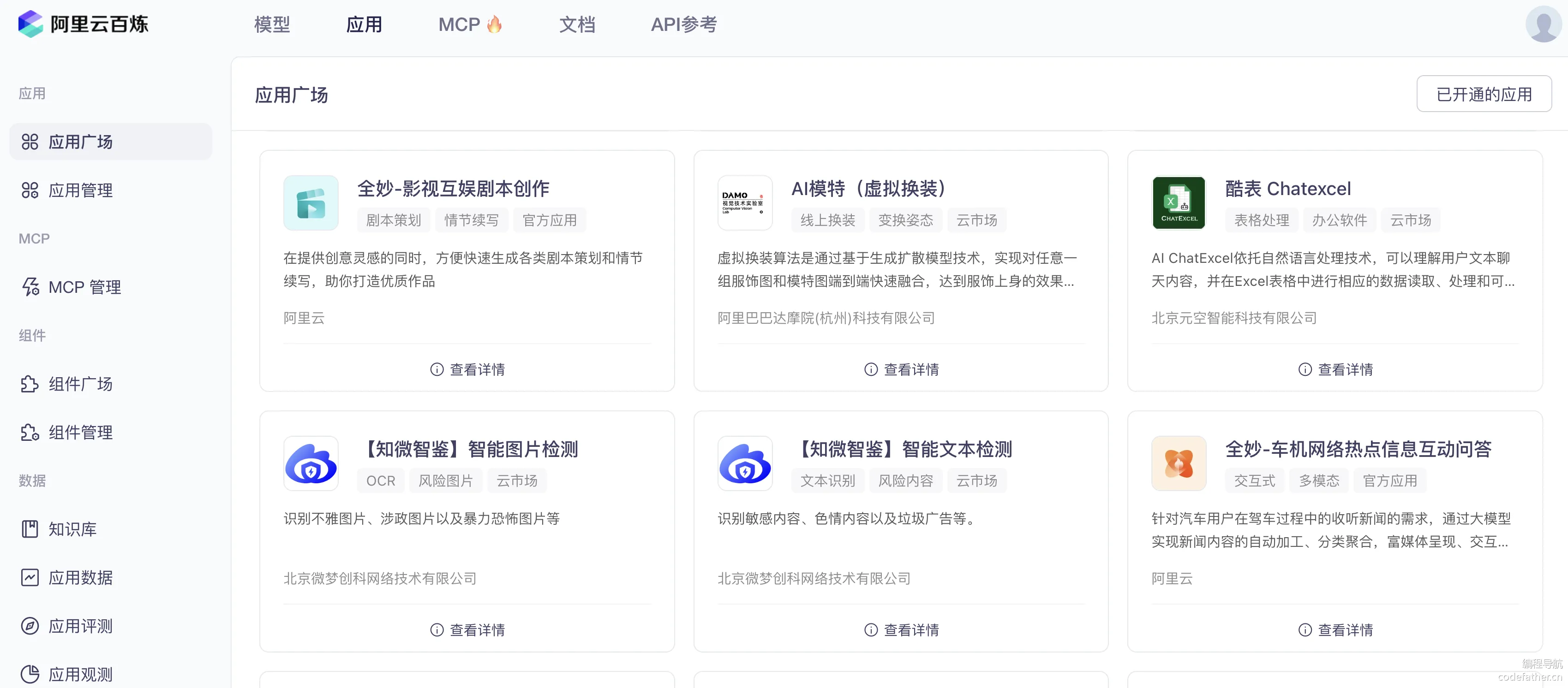Click info icon on 酷表 Chatexcel card
Viewport: 1568px width, 688px height.
pos(1305,369)
